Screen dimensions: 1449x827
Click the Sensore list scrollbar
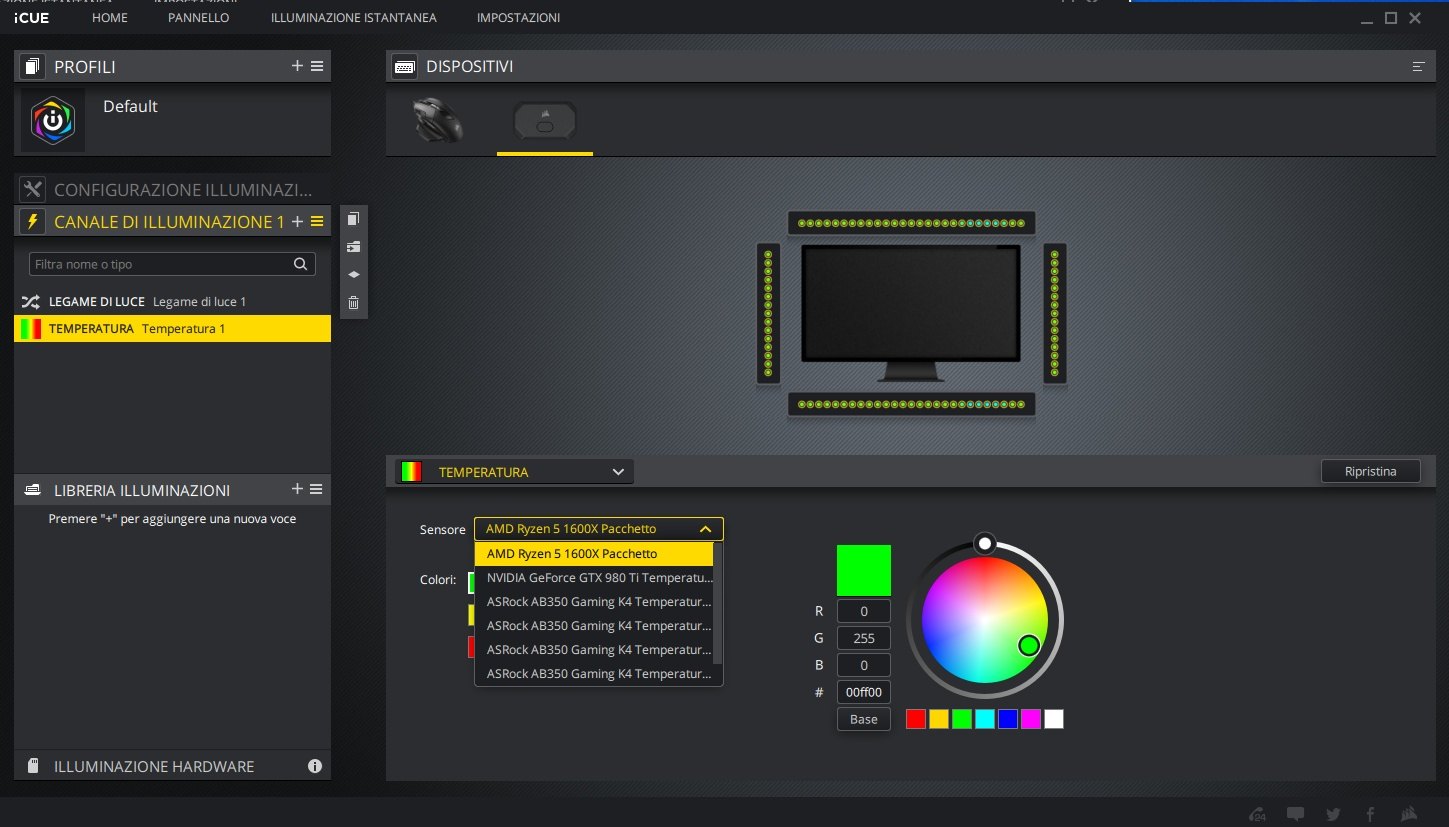(x=717, y=604)
